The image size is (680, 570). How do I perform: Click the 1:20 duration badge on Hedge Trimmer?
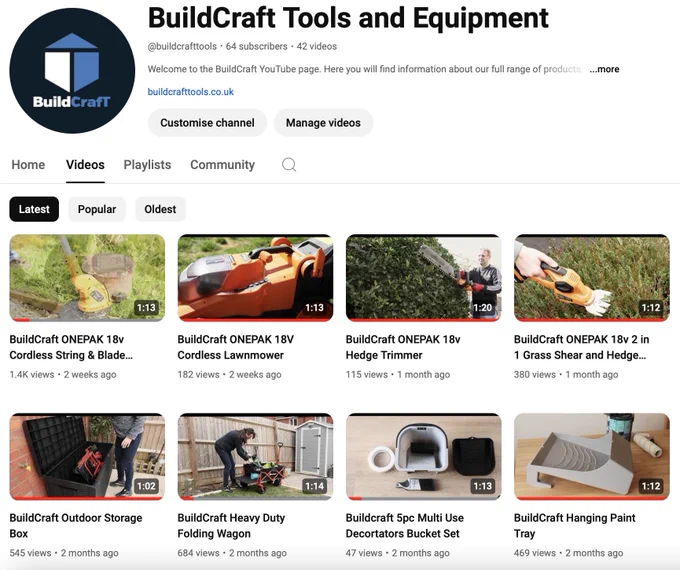(482, 308)
